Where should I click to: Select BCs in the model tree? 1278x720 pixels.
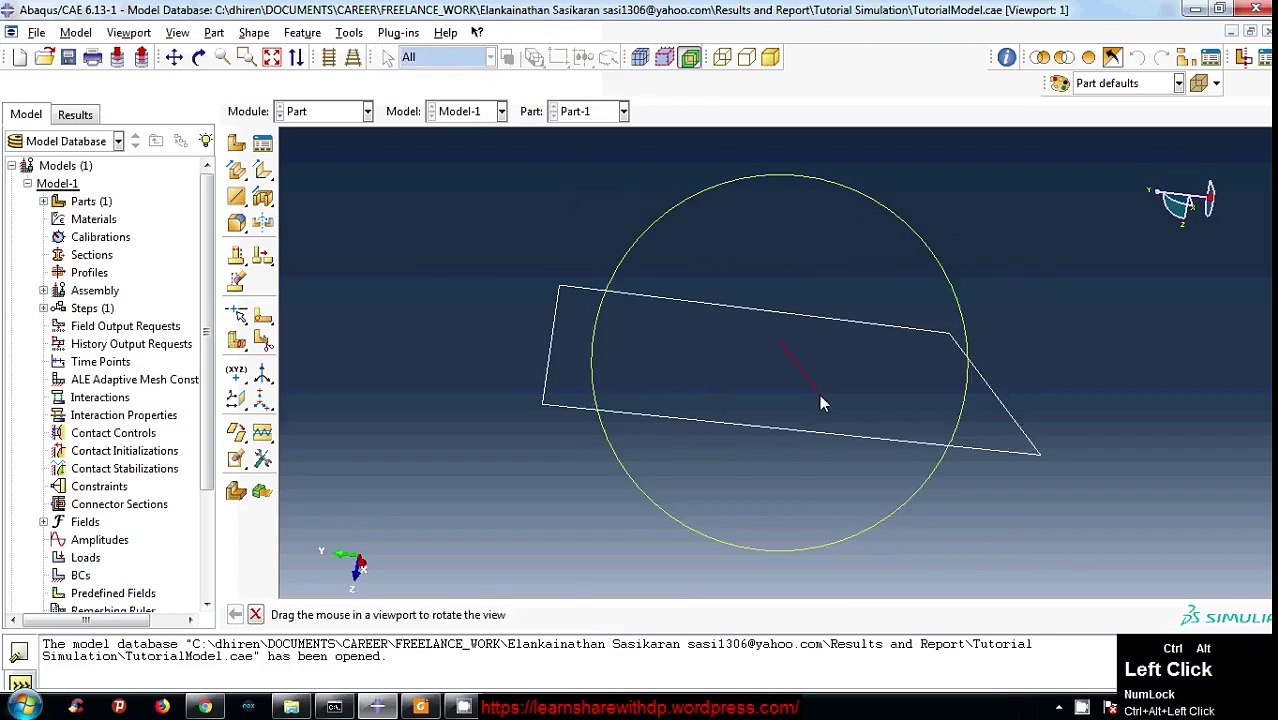(x=80, y=576)
